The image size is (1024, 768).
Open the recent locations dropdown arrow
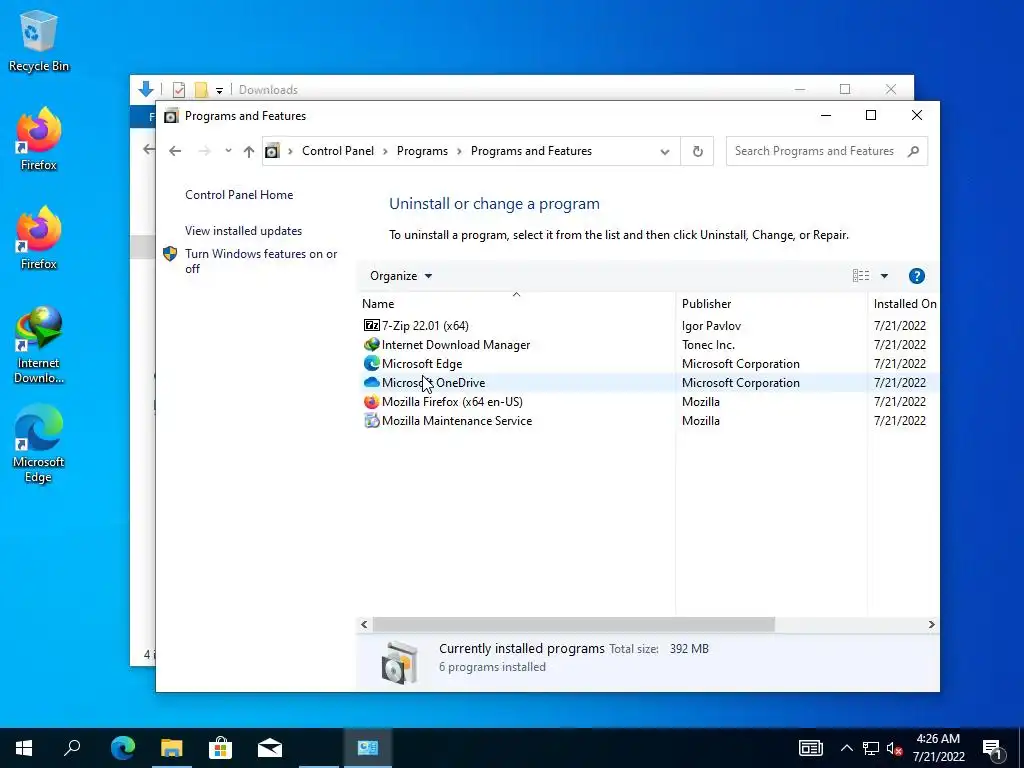228,151
